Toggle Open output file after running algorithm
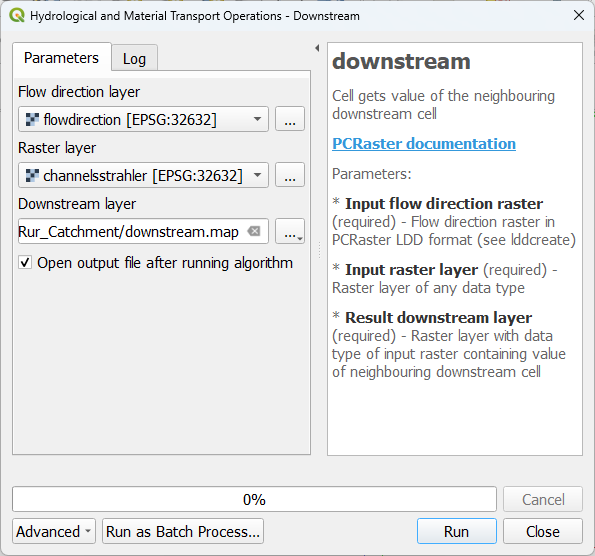The width and height of the screenshot is (595, 556). point(25,263)
